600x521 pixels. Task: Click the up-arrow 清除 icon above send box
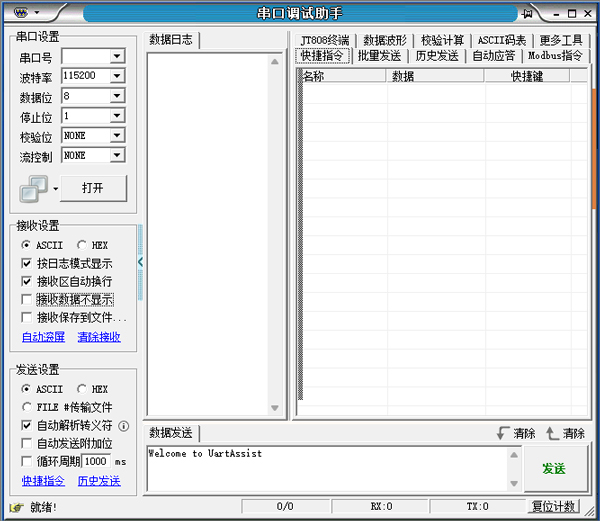pos(551,433)
